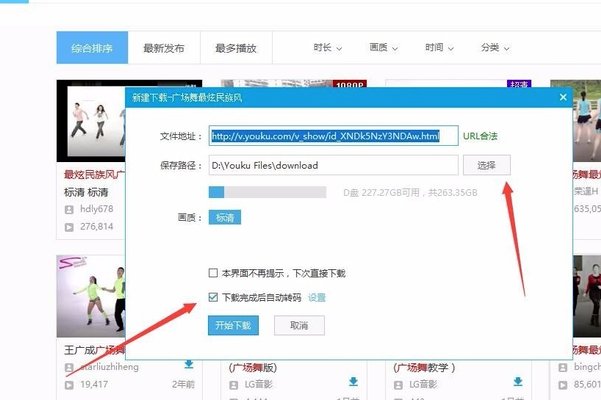Click the 2年前 upload date text
This screenshot has width=601, height=400.
point(183,384)
